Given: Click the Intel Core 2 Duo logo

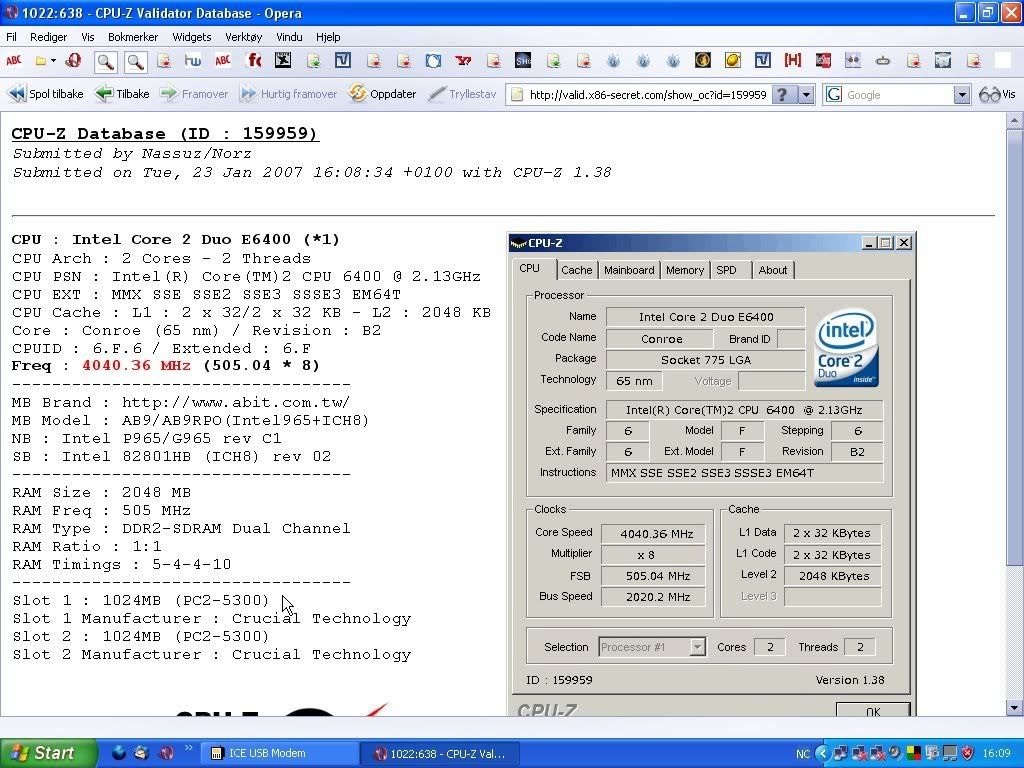Looking at the screenshot, I should (846, 347).
